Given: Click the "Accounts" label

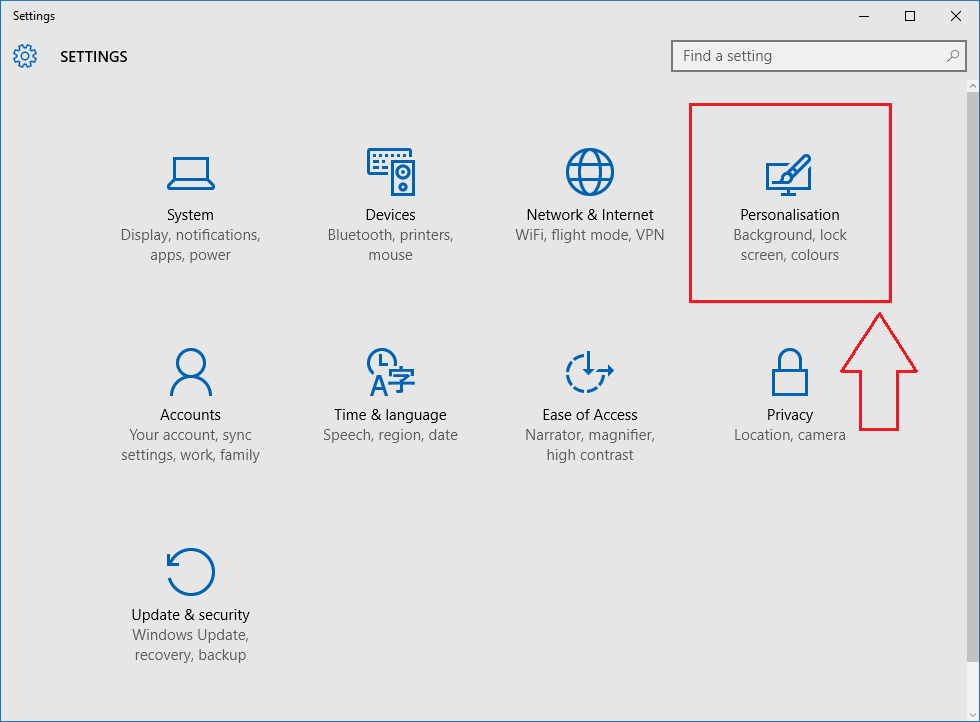Looking at the screenshot, I should coord(191,415).
